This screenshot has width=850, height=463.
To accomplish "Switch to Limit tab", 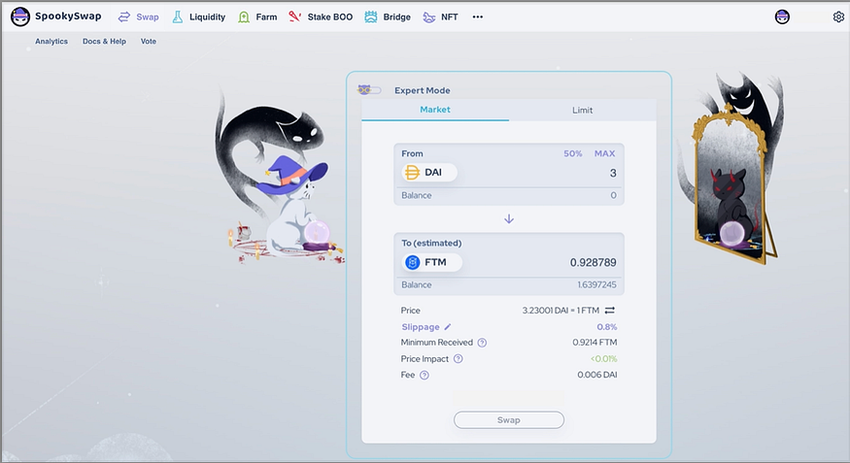I will click(582, 110).
